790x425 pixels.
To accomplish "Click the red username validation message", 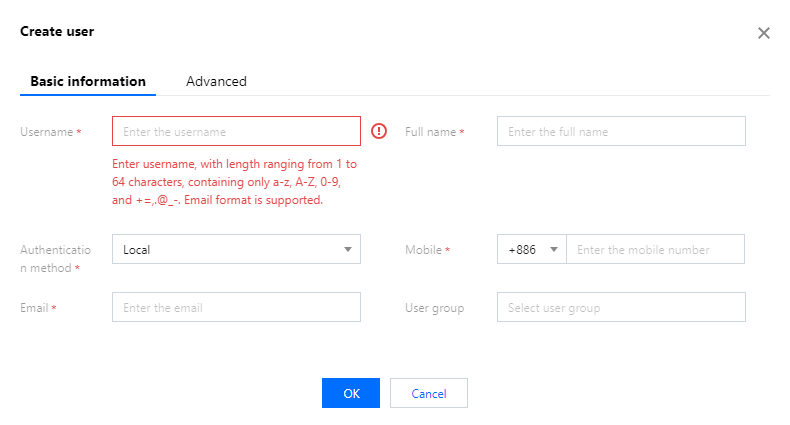I will pyautogui.click(x=235, y=181).
